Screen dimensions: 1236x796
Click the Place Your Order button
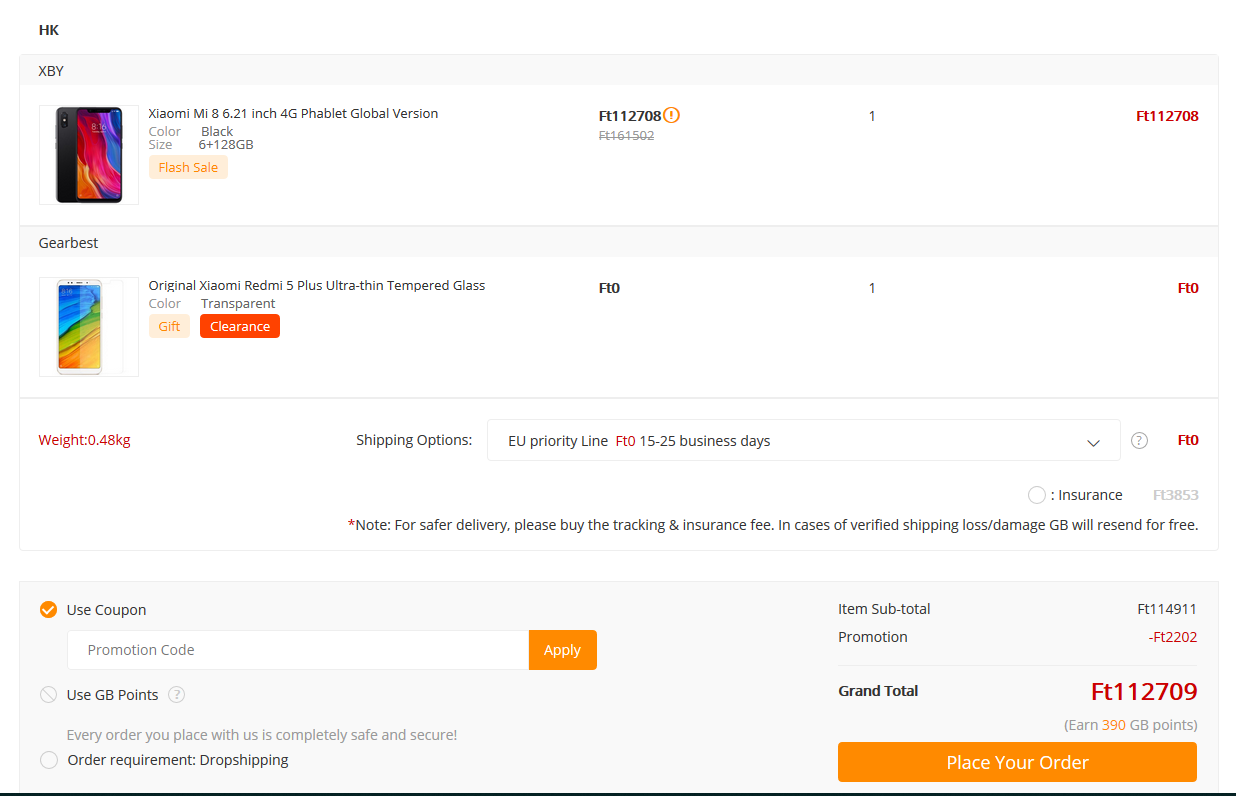tap(1017, 762)
